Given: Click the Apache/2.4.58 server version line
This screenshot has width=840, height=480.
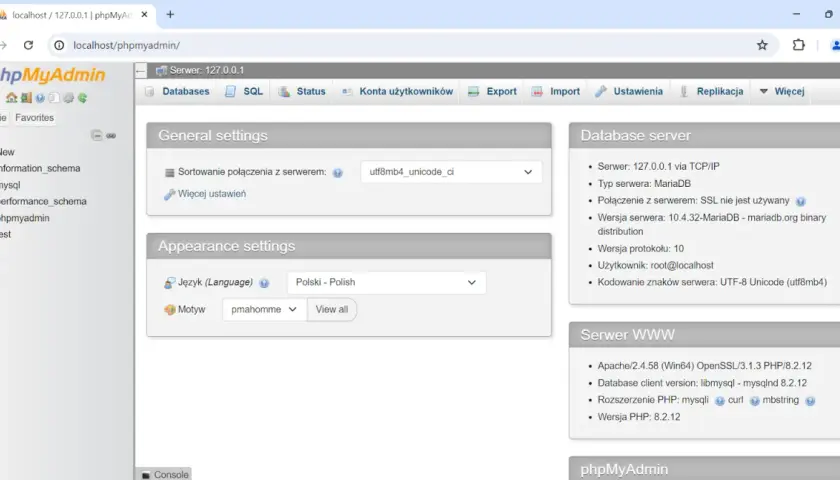Looking at the screenshot, I should point(704,366).
